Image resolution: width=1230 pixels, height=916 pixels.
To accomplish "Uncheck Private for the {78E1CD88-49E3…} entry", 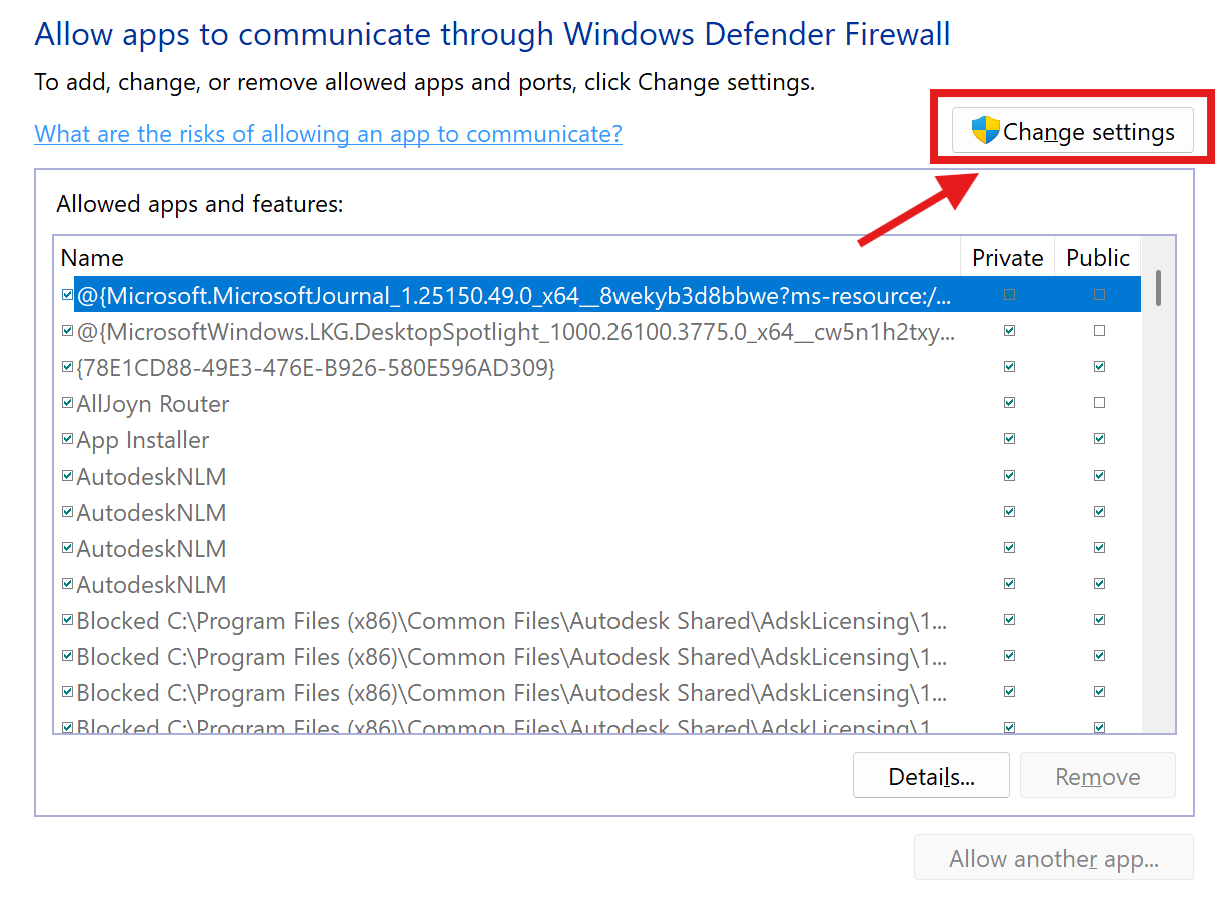I will coord(1009,367).
